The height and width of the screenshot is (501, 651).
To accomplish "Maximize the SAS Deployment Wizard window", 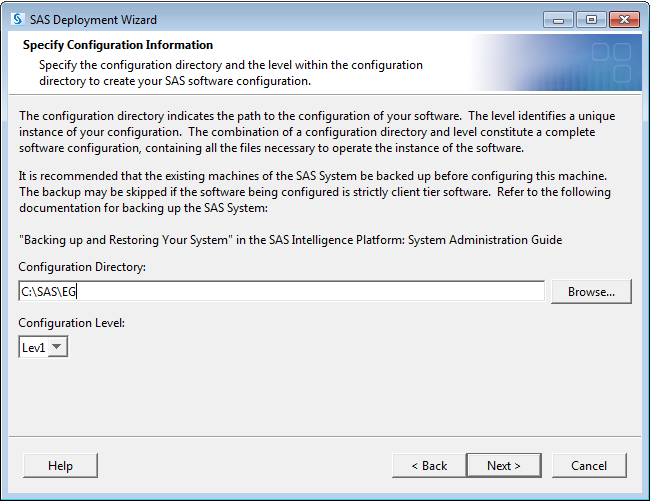I will 590,19.
